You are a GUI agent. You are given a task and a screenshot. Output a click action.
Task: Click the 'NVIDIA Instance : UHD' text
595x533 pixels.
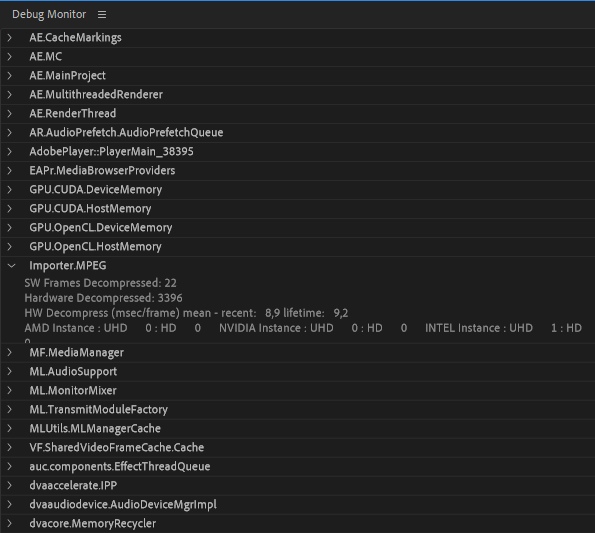click(x=276, y=328)
